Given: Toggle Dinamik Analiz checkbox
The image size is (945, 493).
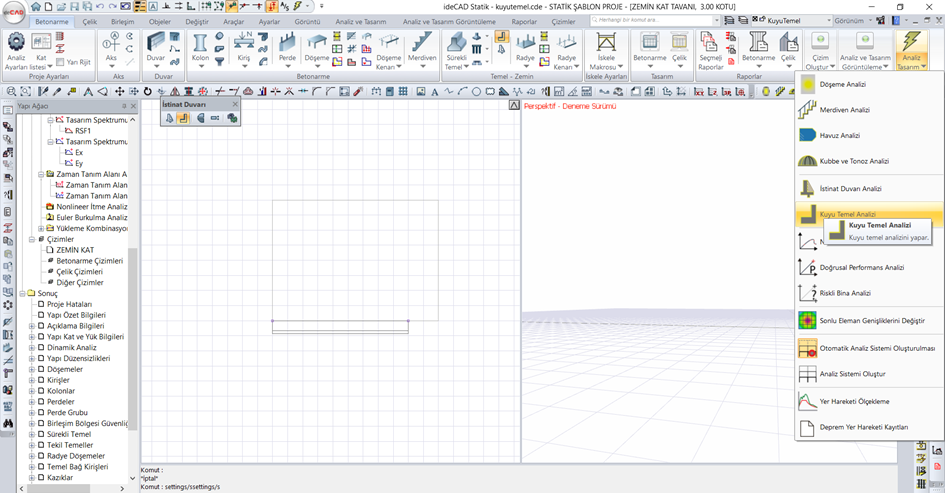Looking at the screenshot, I should [41, 348].
